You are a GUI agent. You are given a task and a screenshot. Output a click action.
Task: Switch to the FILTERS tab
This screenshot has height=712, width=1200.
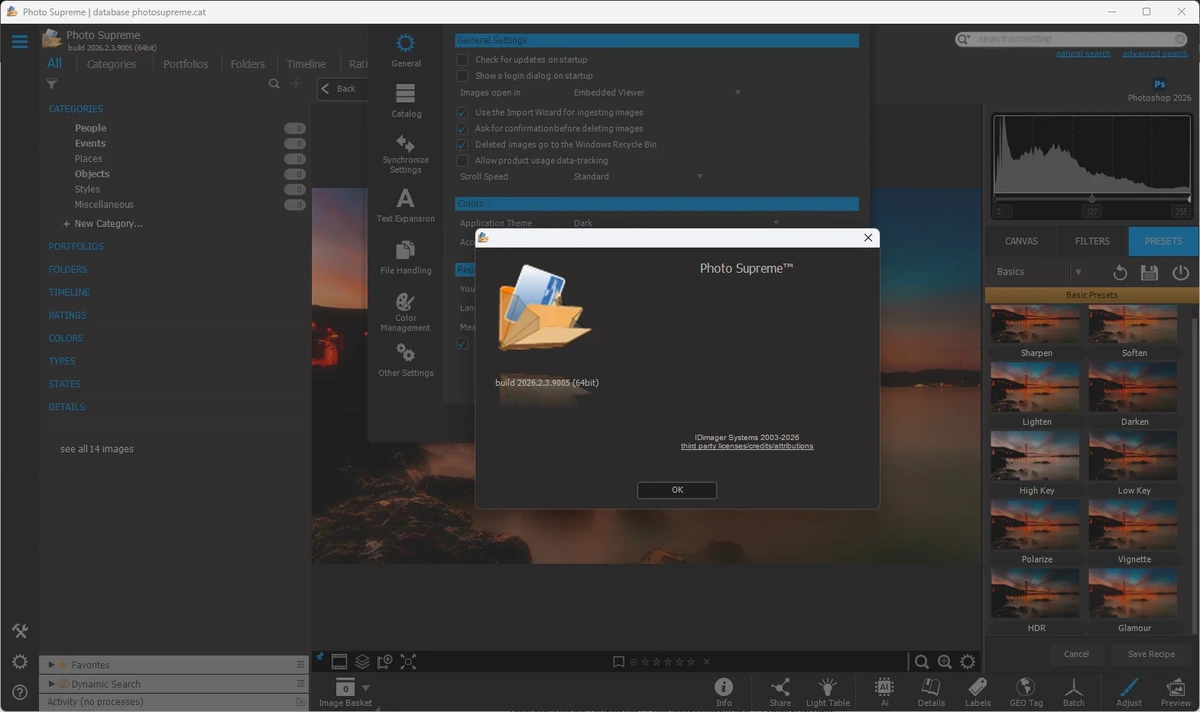1092,241
